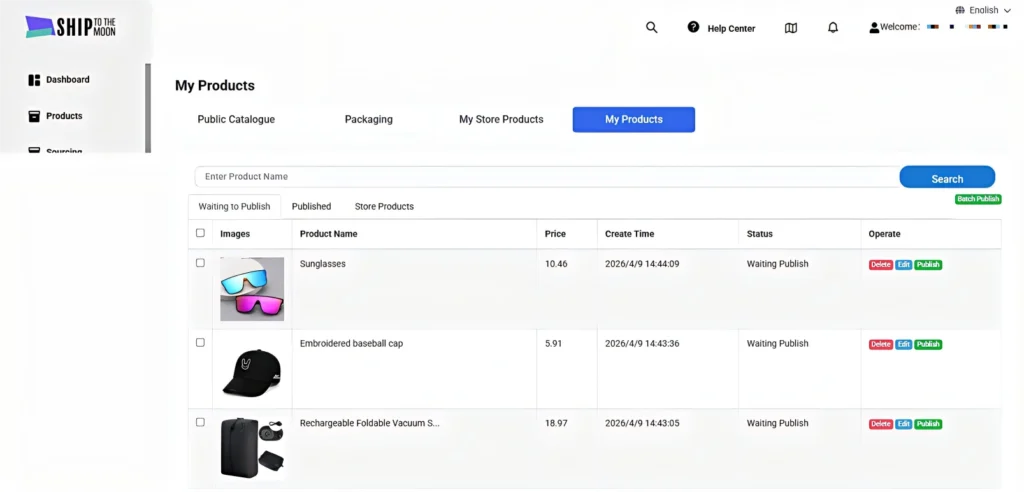The height and width of the screenshot is (492, 1024).
Task: Switch to My Store Products tab
Action: tap(502, 120)
